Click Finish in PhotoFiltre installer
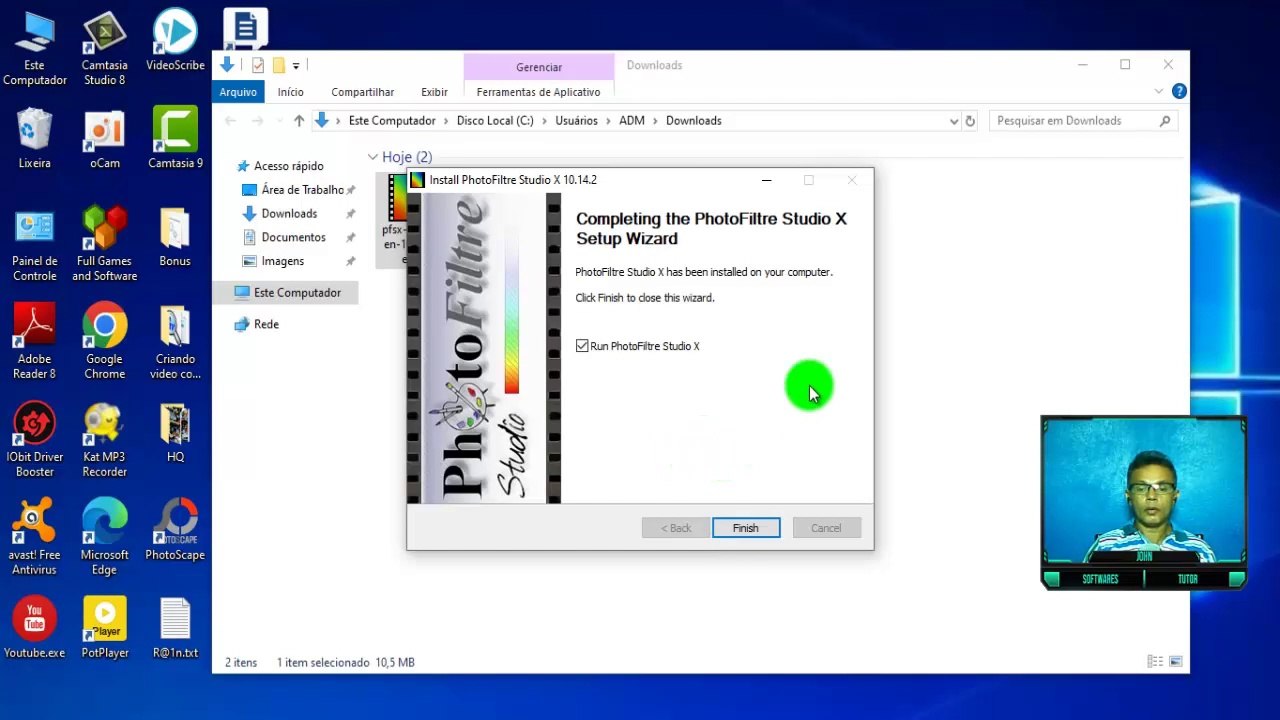Viewport: 1280px width, 720px height. pos(746,528)
